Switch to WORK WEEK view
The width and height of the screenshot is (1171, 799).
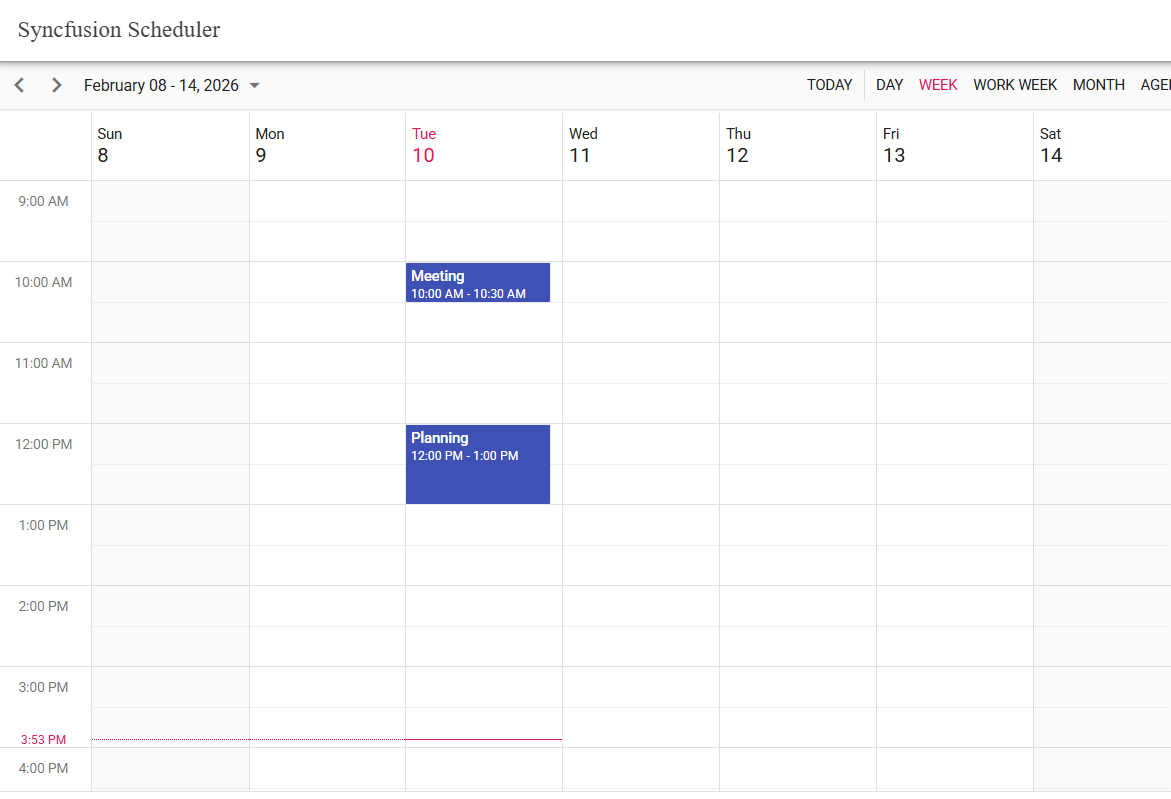coord(1015,85)
